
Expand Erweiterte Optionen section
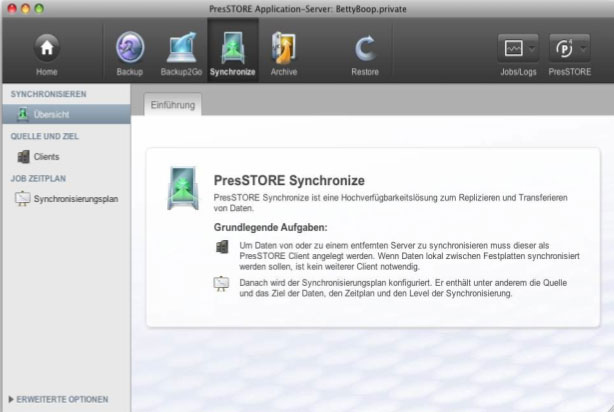point(59,399)
